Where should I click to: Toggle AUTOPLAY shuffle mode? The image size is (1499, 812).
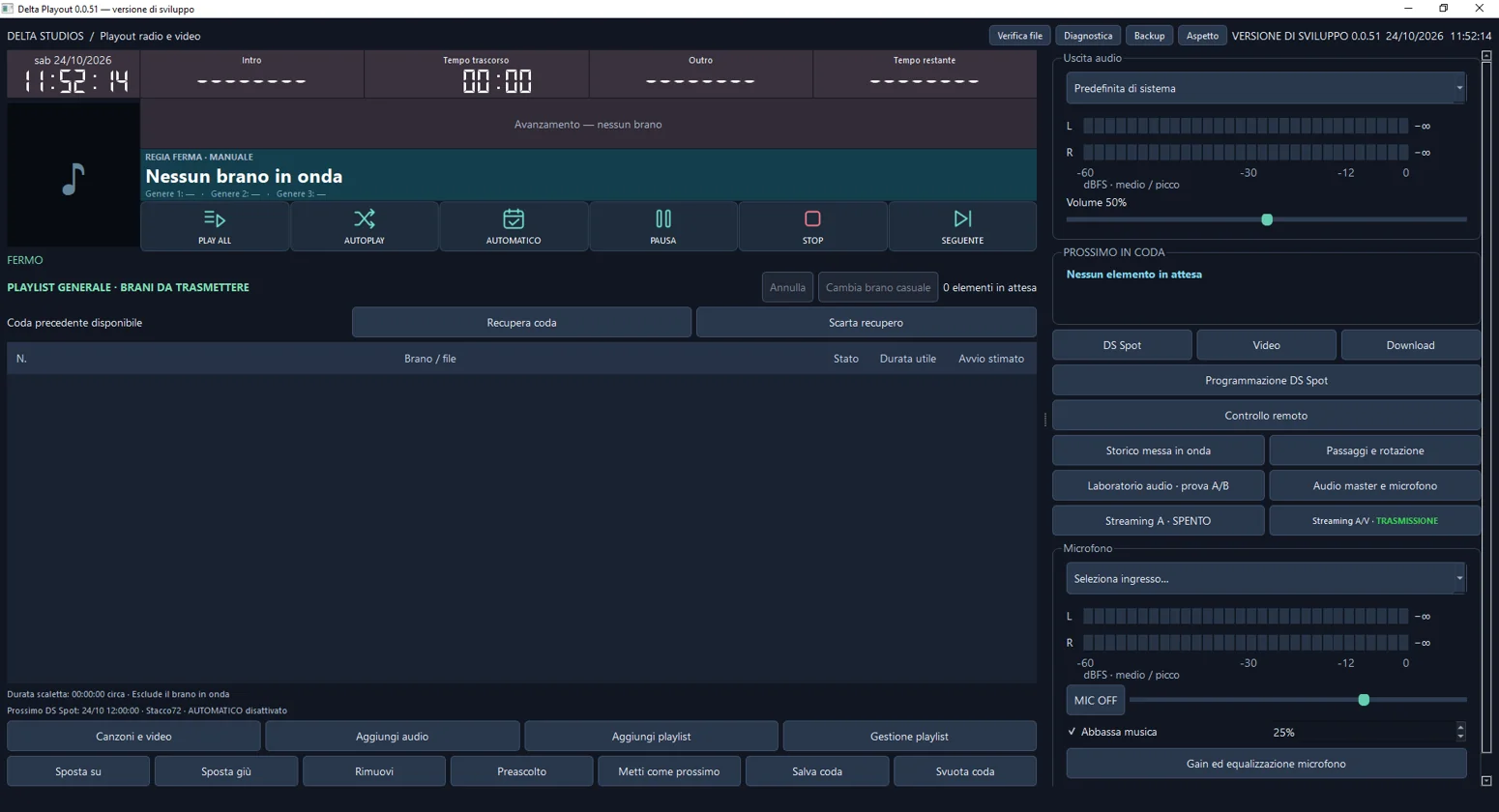point(365,226)
